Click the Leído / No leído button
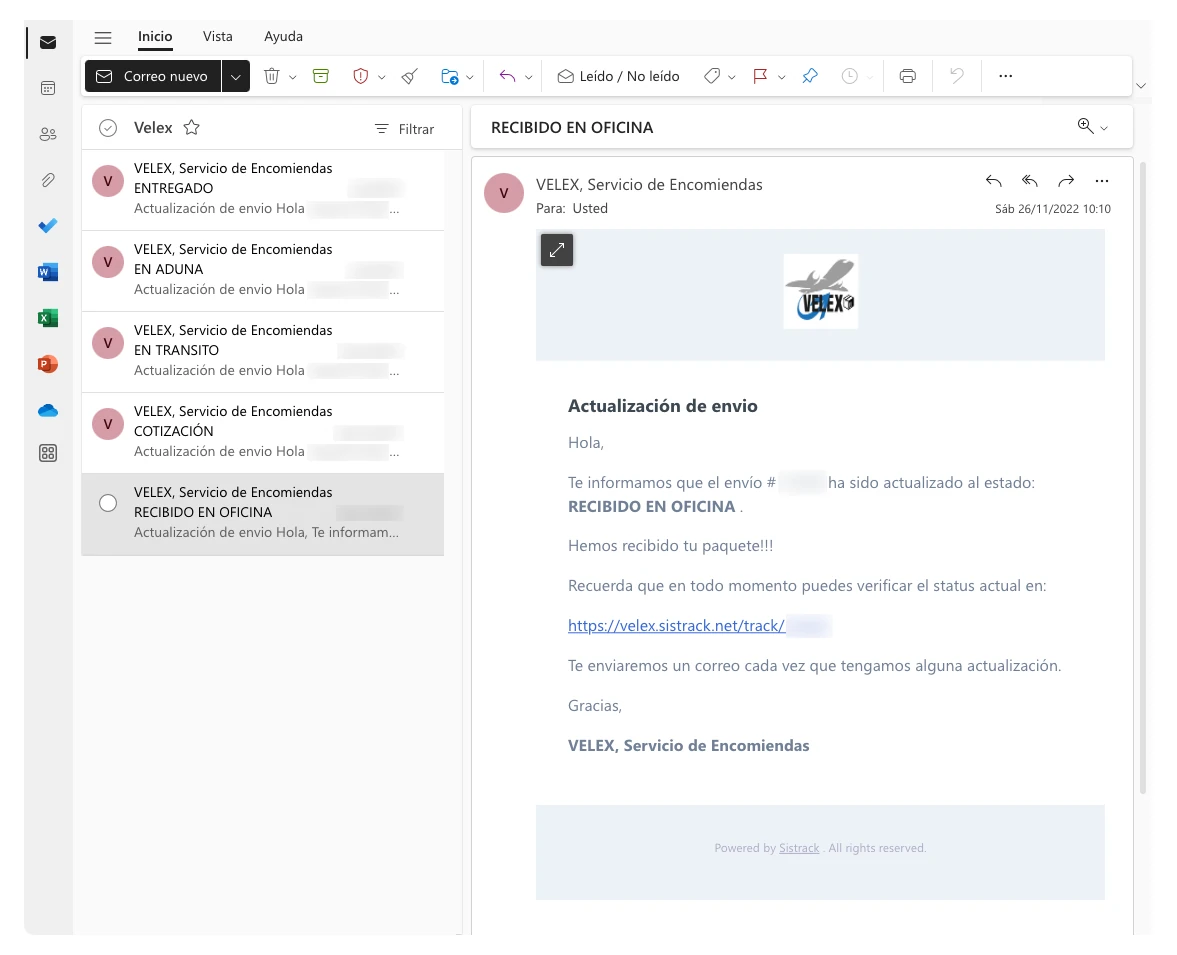The image size is (1177, 955). (x=618, y=76)
